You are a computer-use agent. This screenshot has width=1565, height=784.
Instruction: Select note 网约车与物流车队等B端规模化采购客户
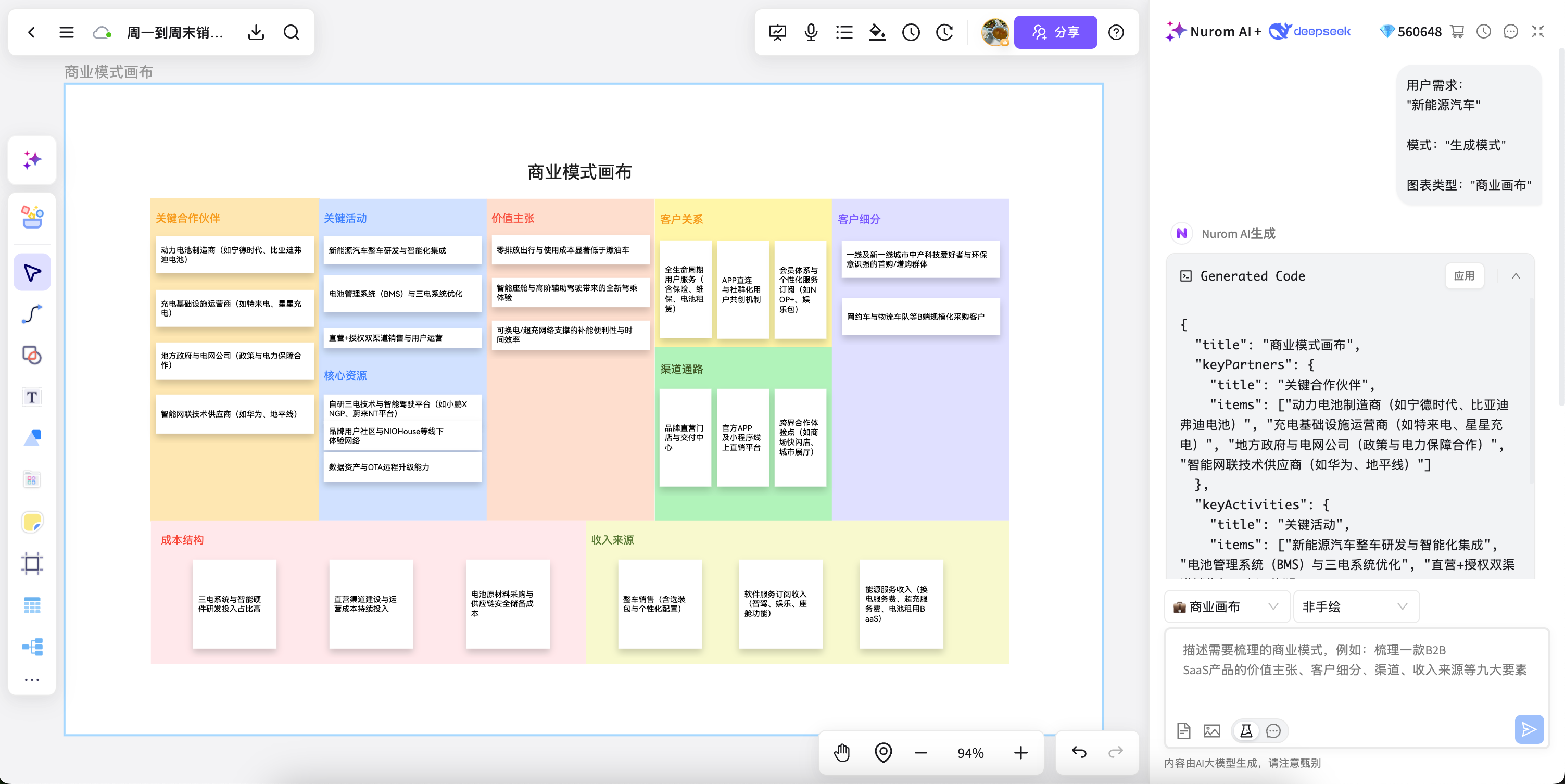[920, 317]
